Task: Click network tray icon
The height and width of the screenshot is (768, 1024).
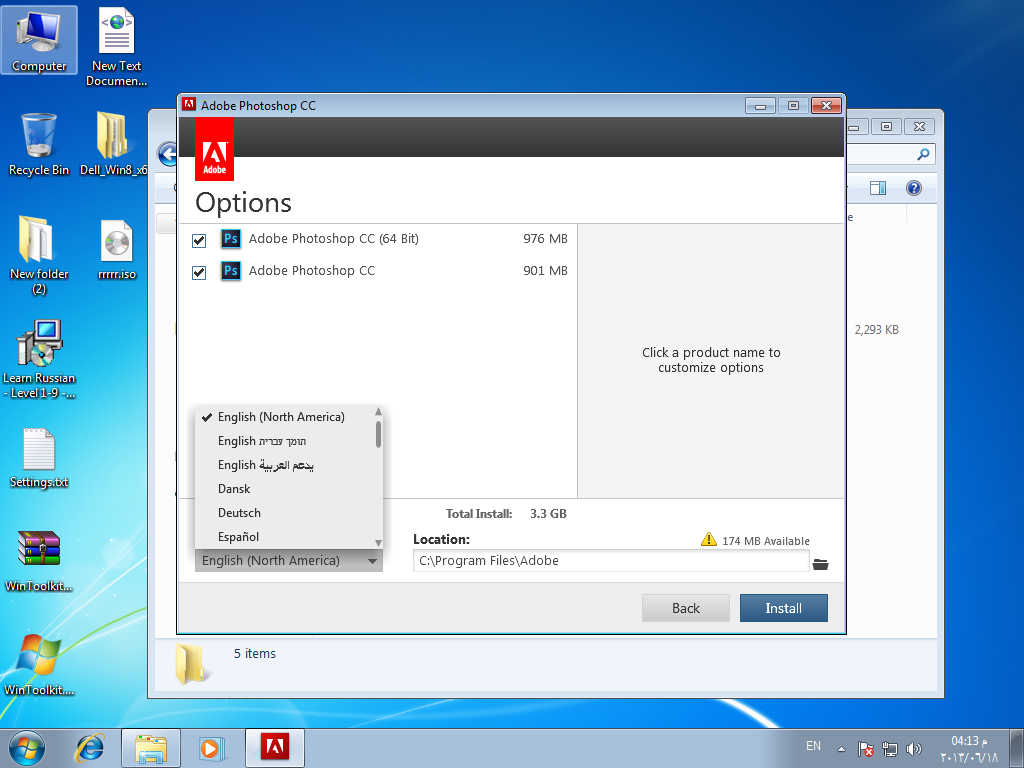Action: (889, 748)
